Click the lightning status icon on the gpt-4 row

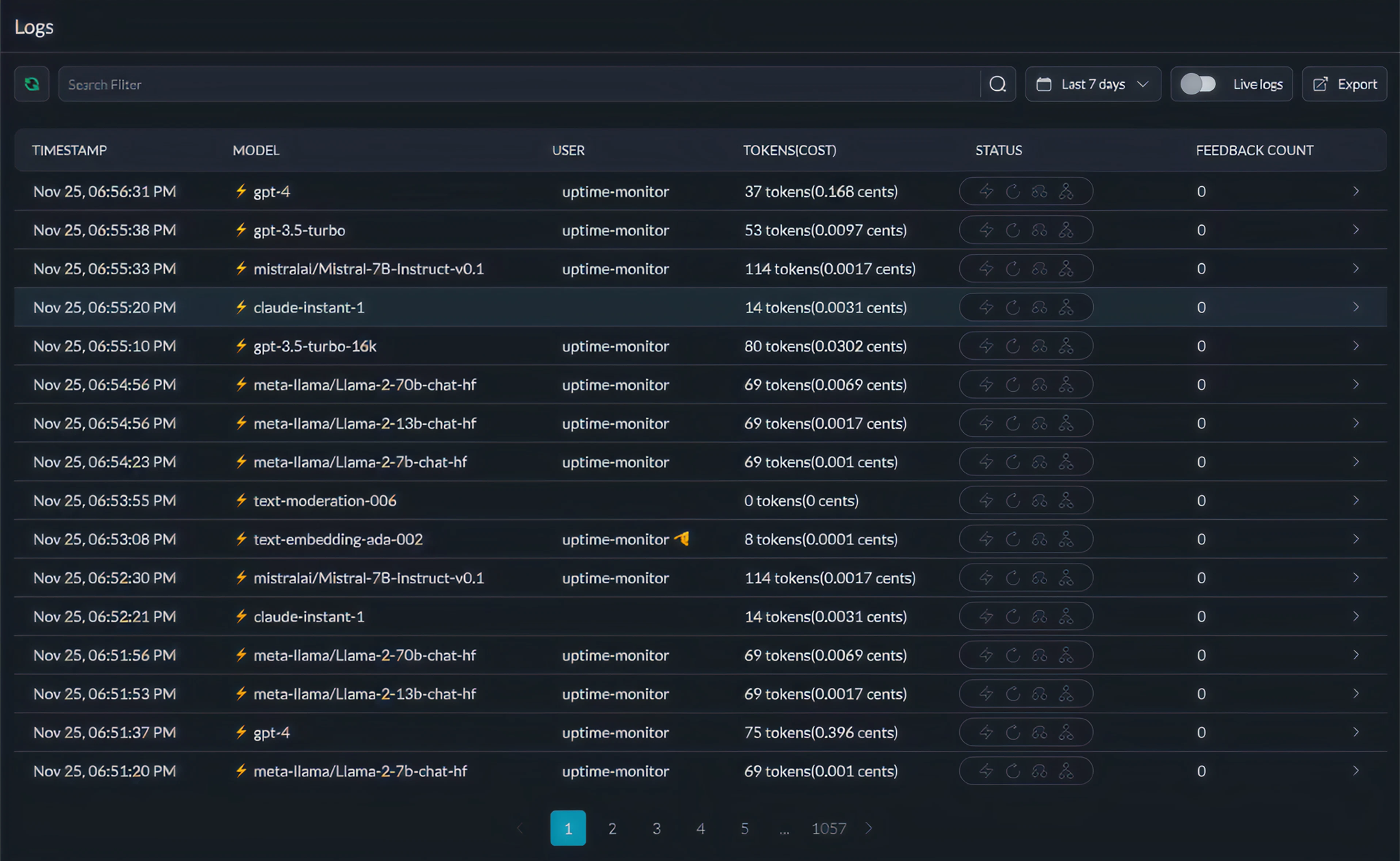coord(986,191)
